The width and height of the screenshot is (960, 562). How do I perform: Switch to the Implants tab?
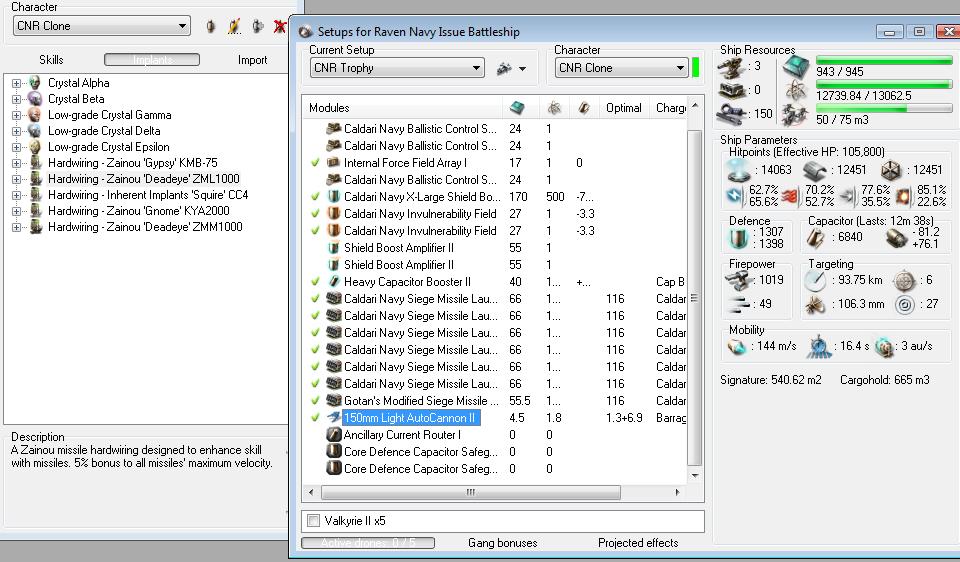pyautogui.click(x=152, y=59)
